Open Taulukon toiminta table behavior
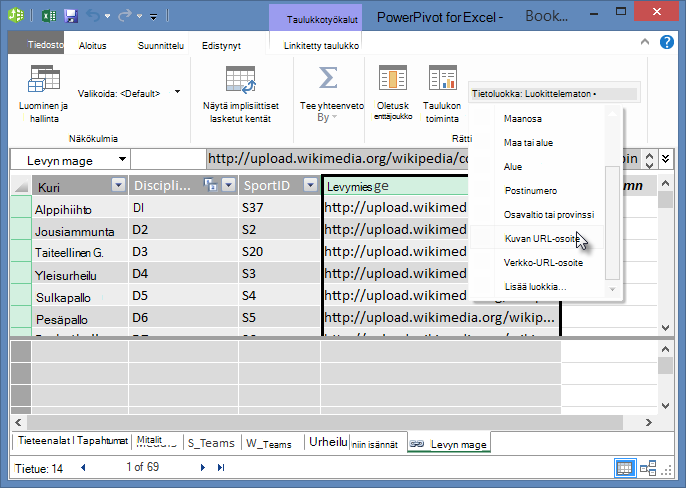The height and width of the screenshot is (488, 686). [442, 94]
